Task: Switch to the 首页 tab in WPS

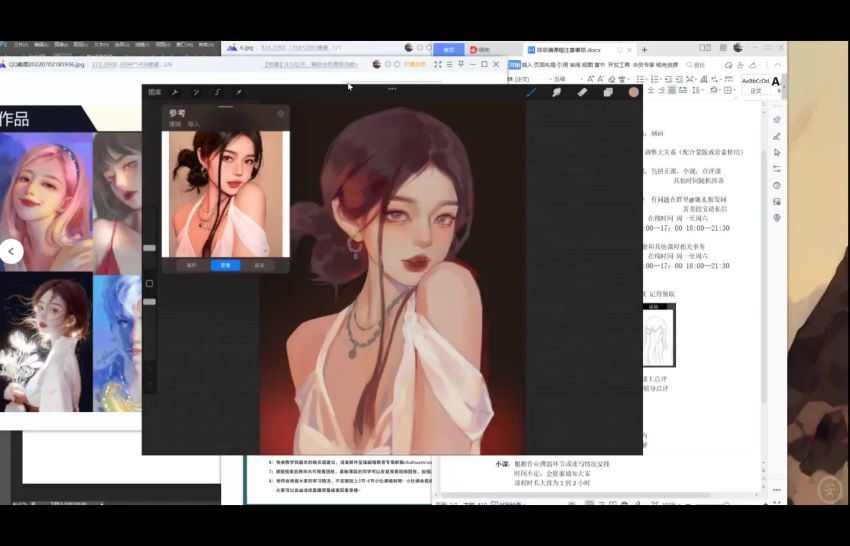Action: click(449, 49)
